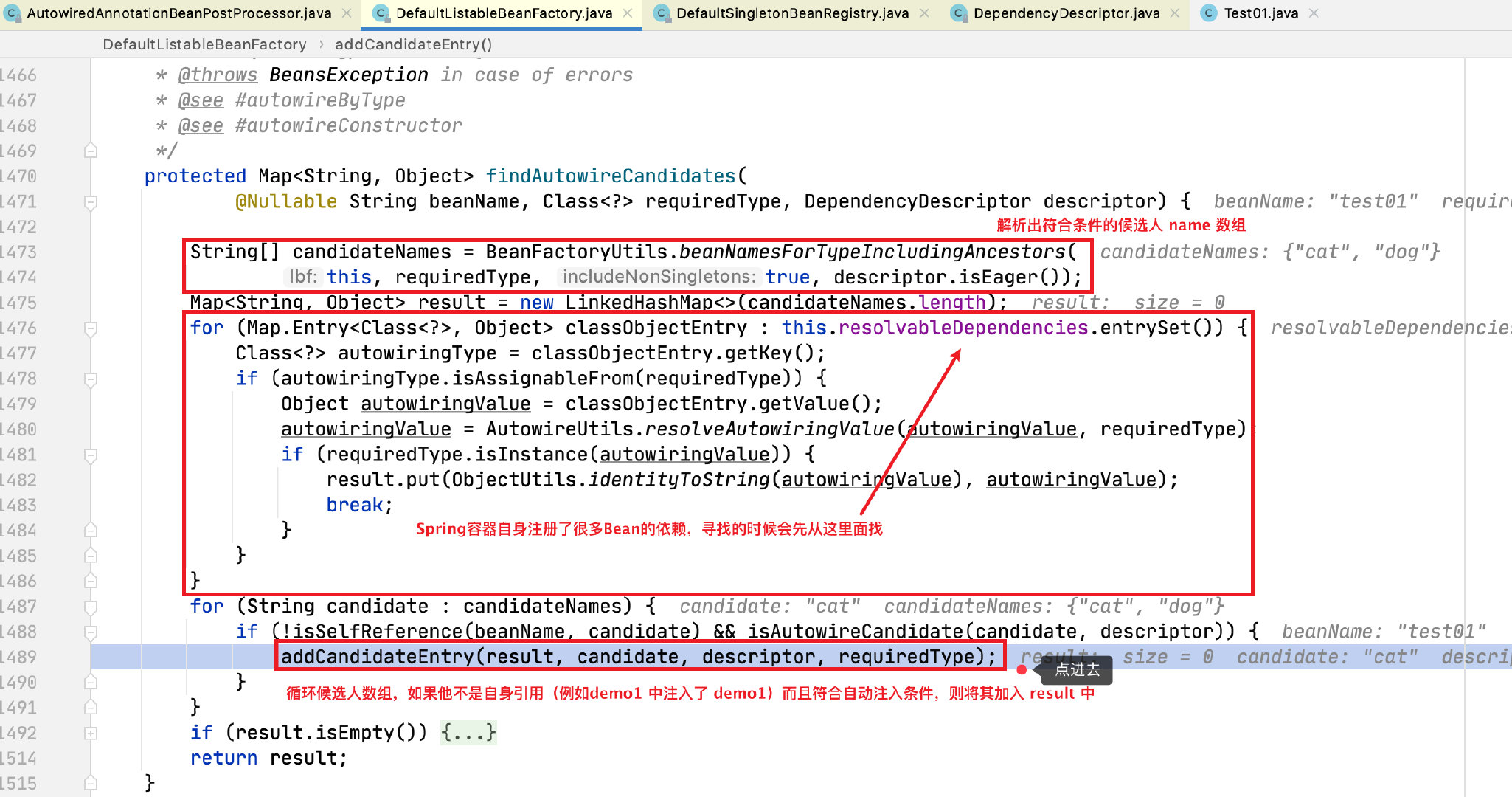Collapse the Javadoc comment fold at line 1469

[x=91, y=151]
